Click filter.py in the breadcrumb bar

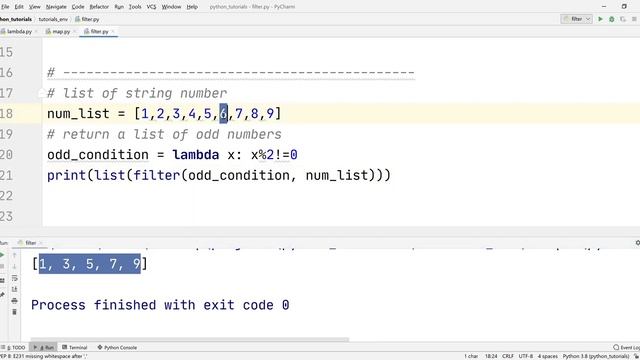click(87, 19)
